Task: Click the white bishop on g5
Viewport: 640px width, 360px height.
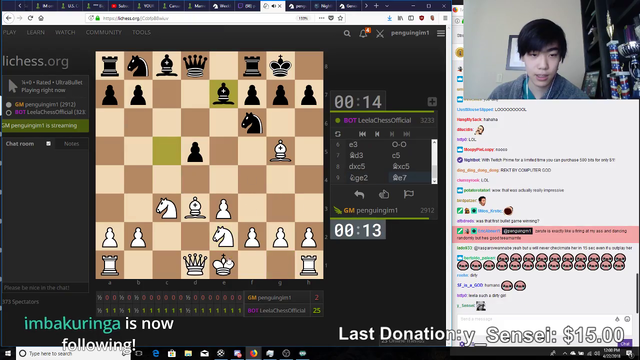Action: click(280, 151)
